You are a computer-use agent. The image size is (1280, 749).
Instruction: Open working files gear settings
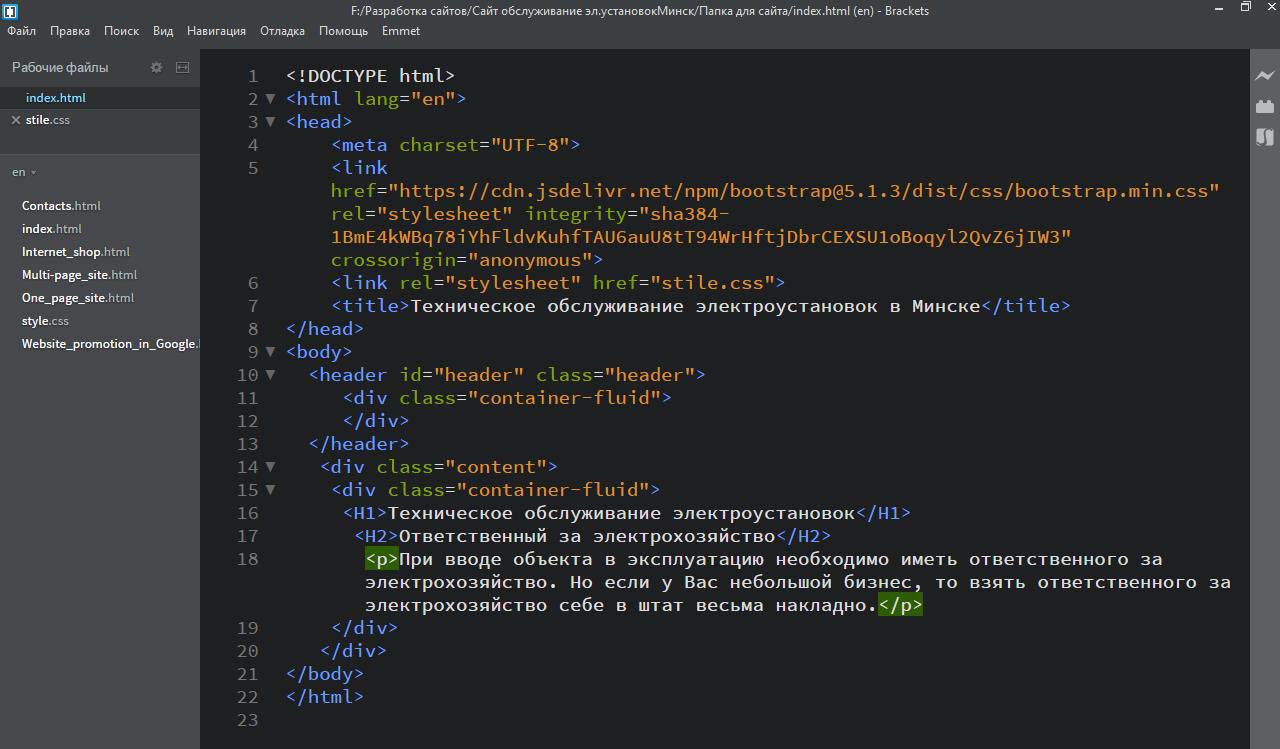point(156,67)
